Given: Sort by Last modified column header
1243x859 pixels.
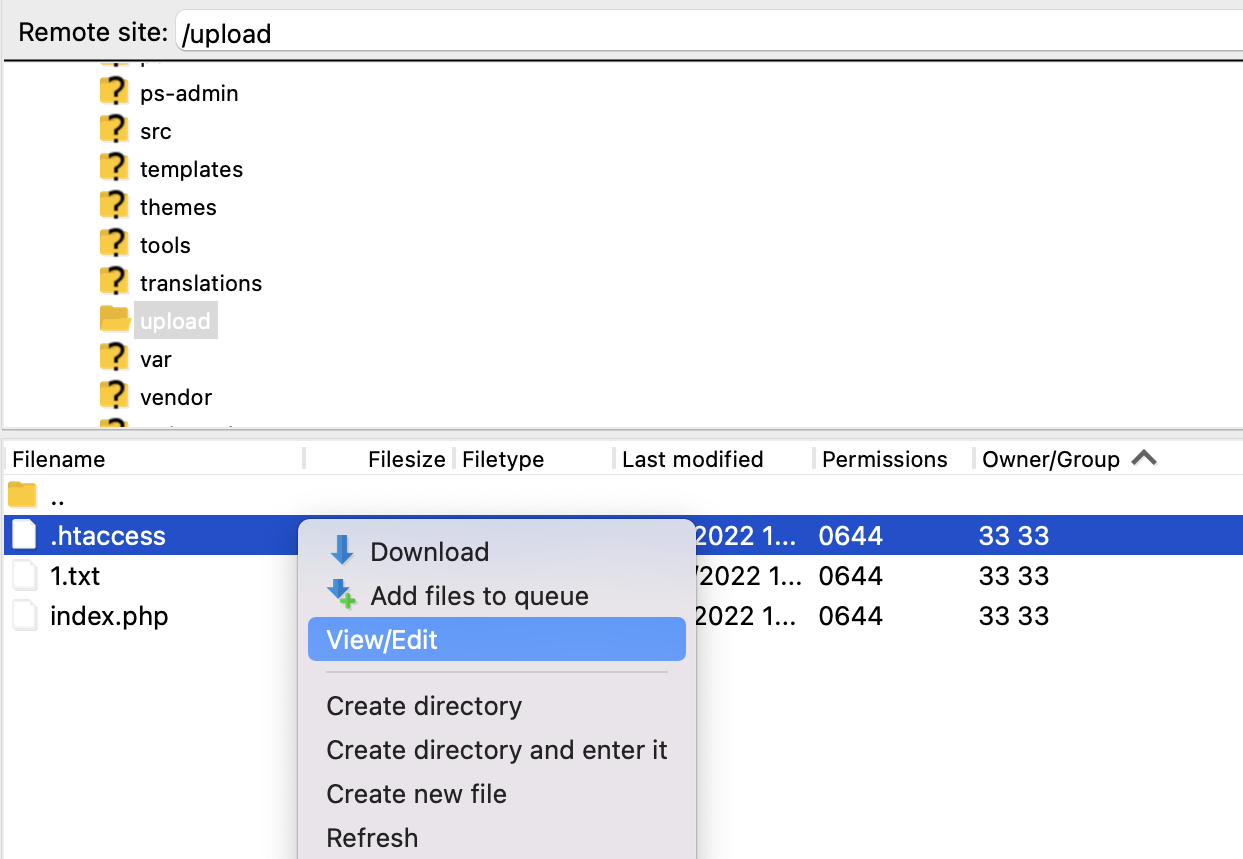Looking at the screenshot, I should click(714, 459).
